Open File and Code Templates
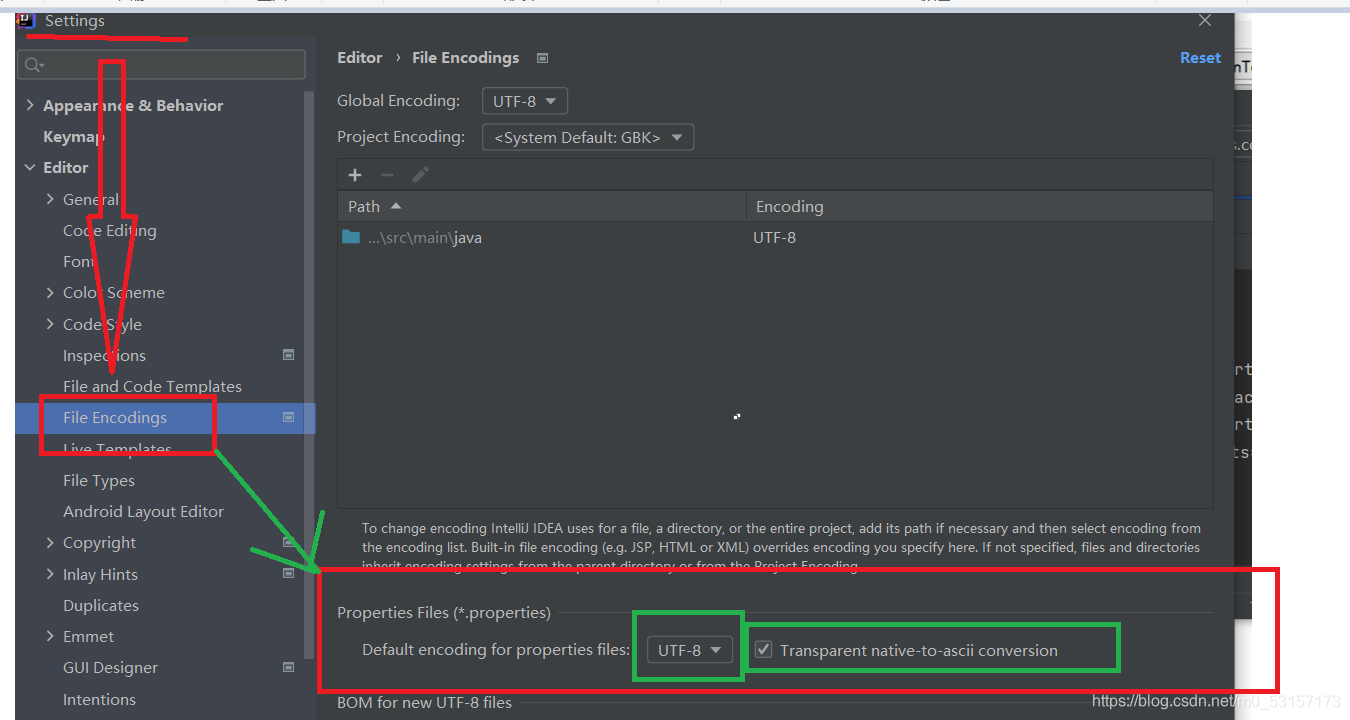This screenshot has width=1350, height=720. point(152,386)
